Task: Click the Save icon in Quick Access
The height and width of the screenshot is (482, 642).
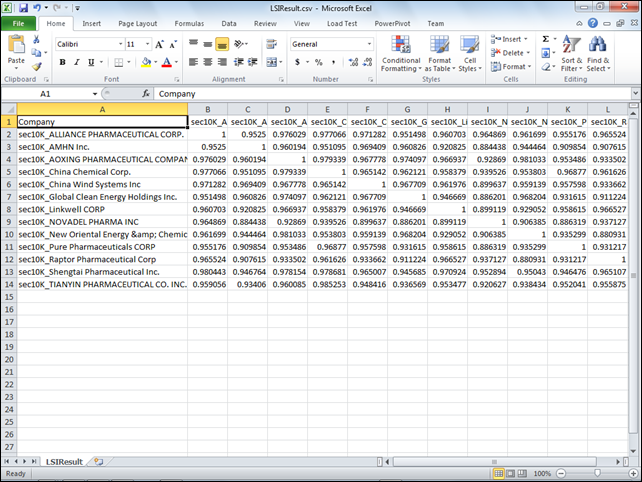Action: pos(23,7)
